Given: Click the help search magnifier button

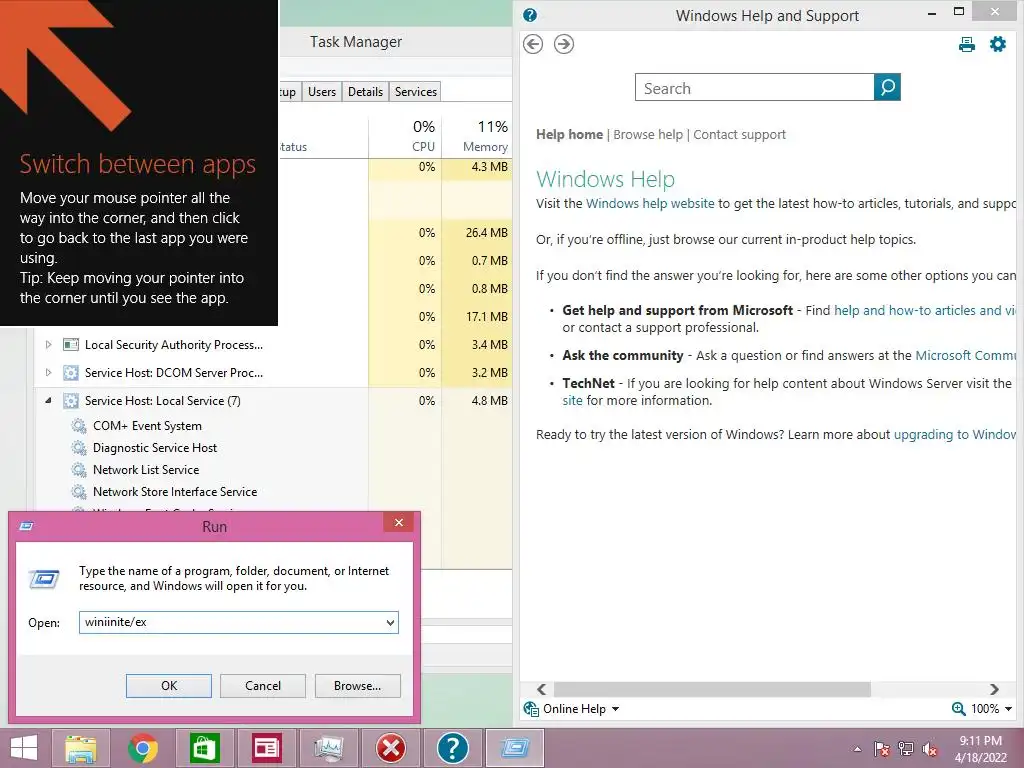Looking at the screenshot, I should pos(887,87).
